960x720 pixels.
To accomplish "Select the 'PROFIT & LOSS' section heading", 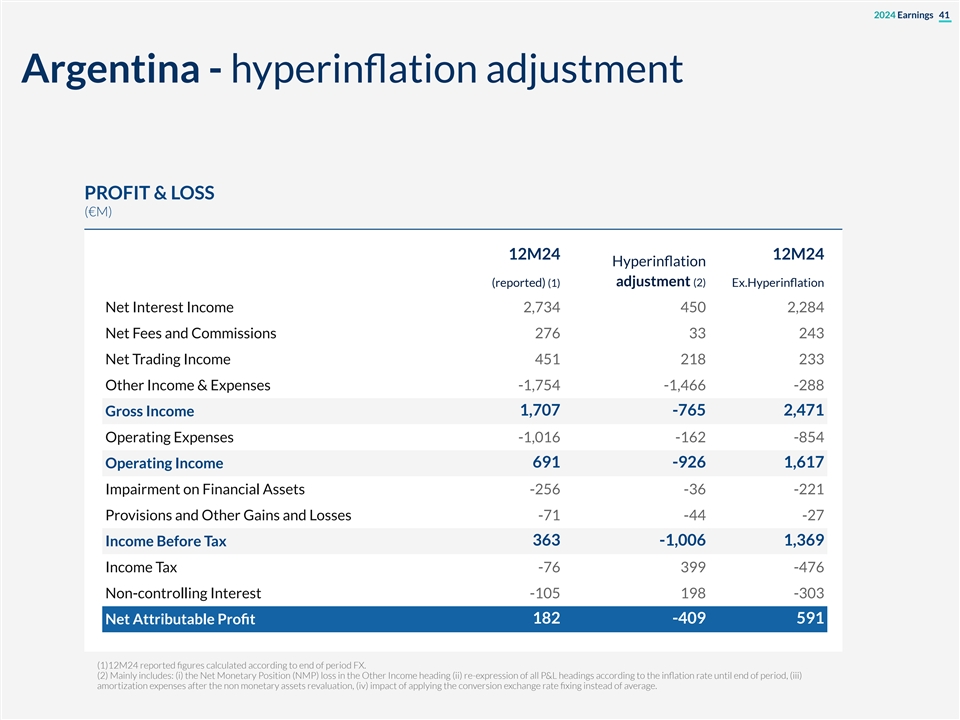I will click(149, 193).
